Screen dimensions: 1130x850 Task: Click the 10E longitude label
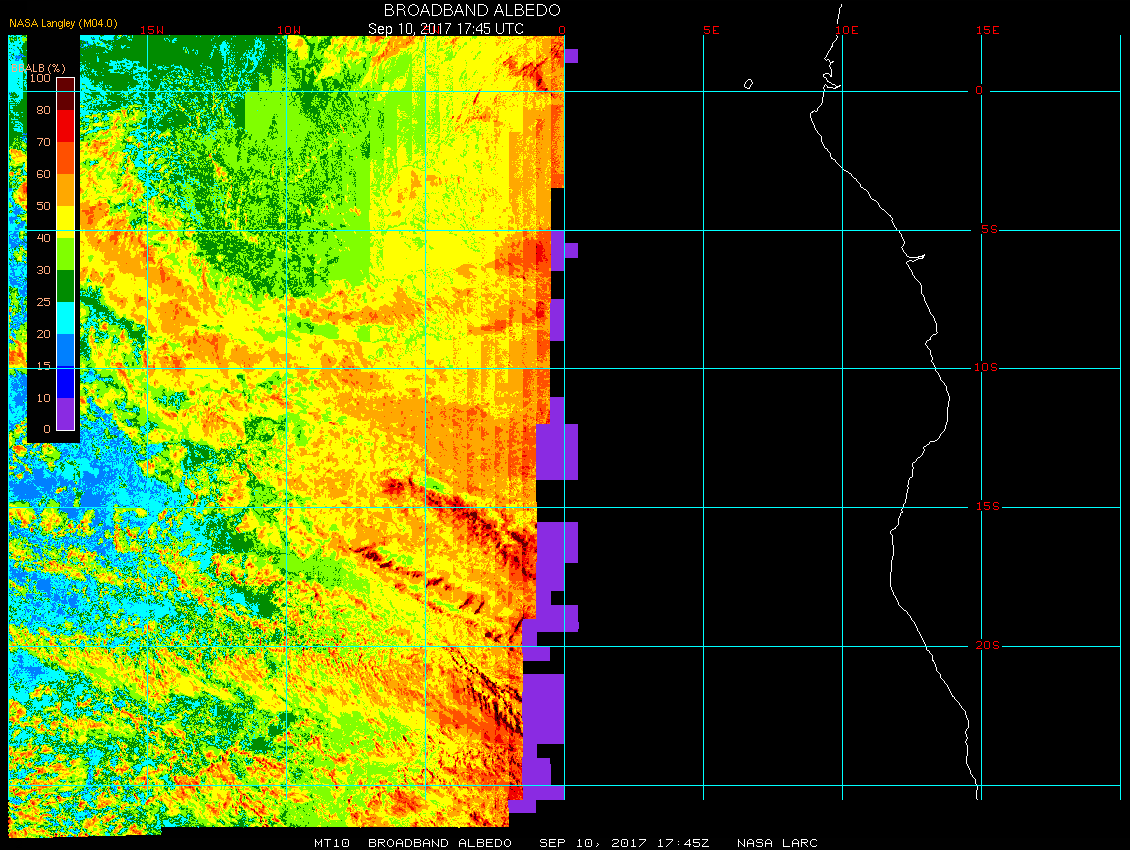point(847,30)
